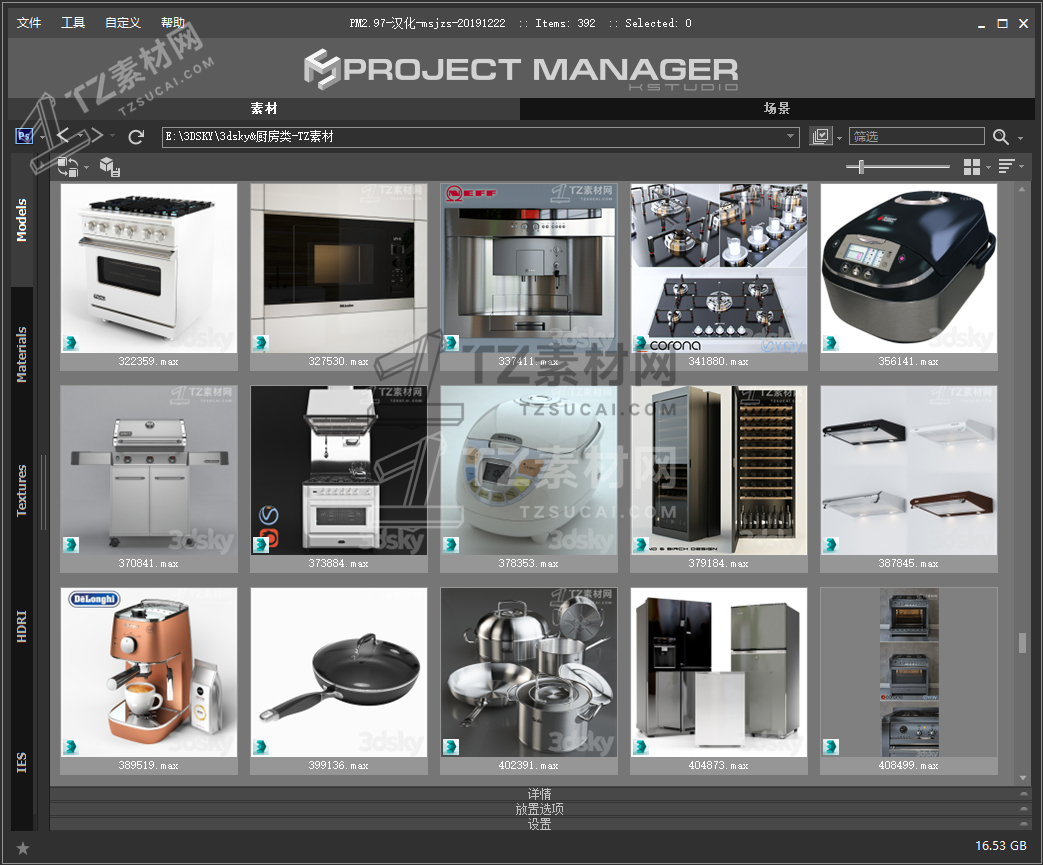The width and height of the screenshot is (1043, 865).
Task: Refresh the current folder listing
Action: click(x=136, y=136)
